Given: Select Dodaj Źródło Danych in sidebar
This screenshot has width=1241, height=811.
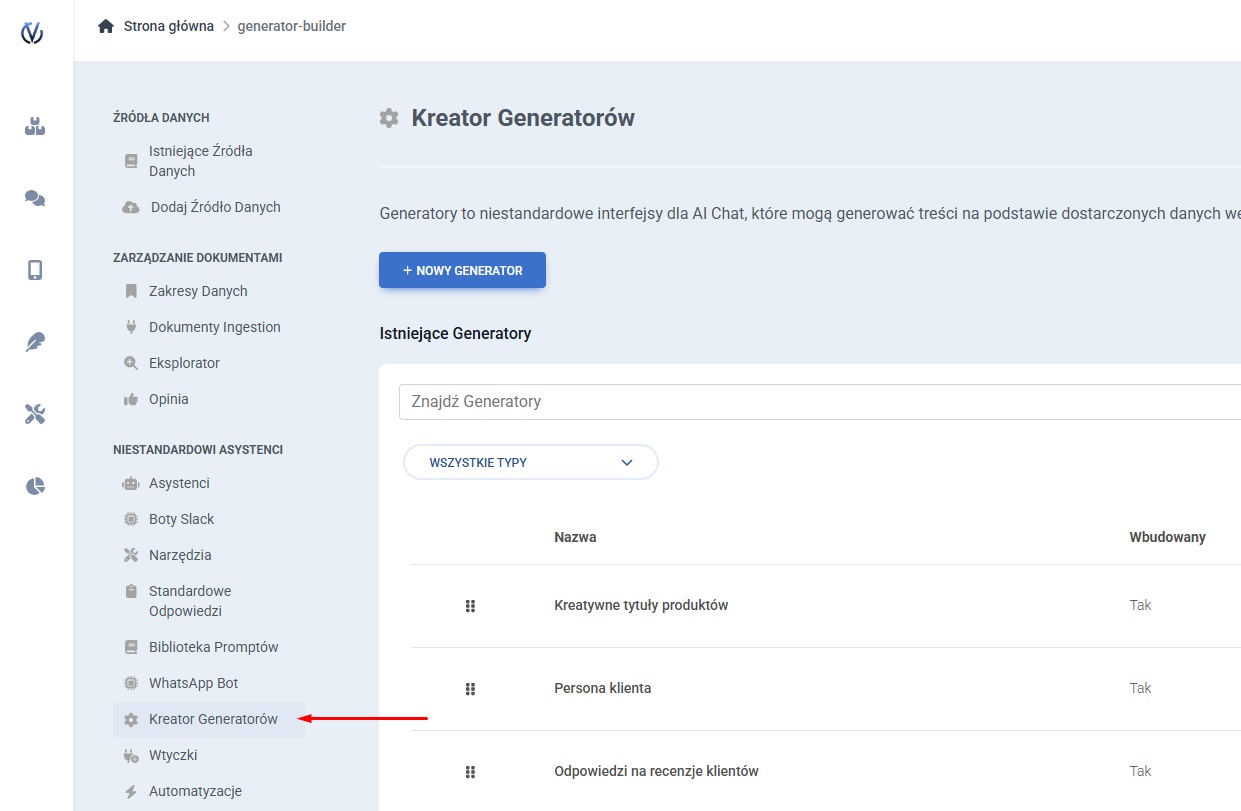Looking at the screenshot, I should [x=215, y=207].
